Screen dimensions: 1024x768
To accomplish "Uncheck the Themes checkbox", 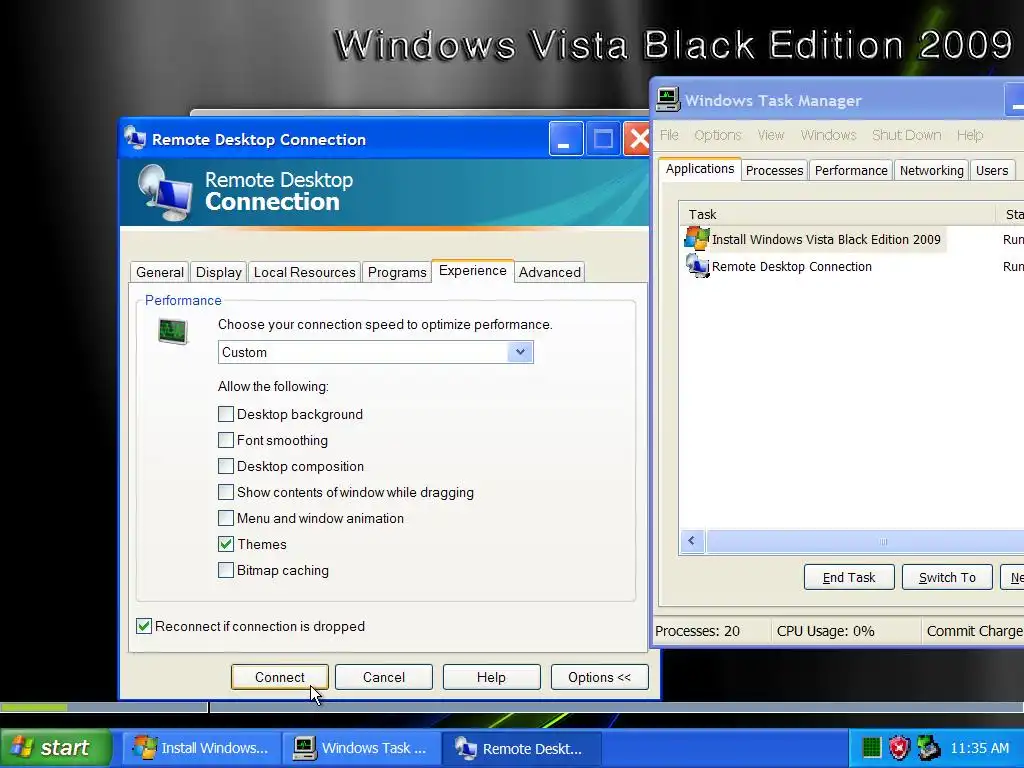I will 225,544.
